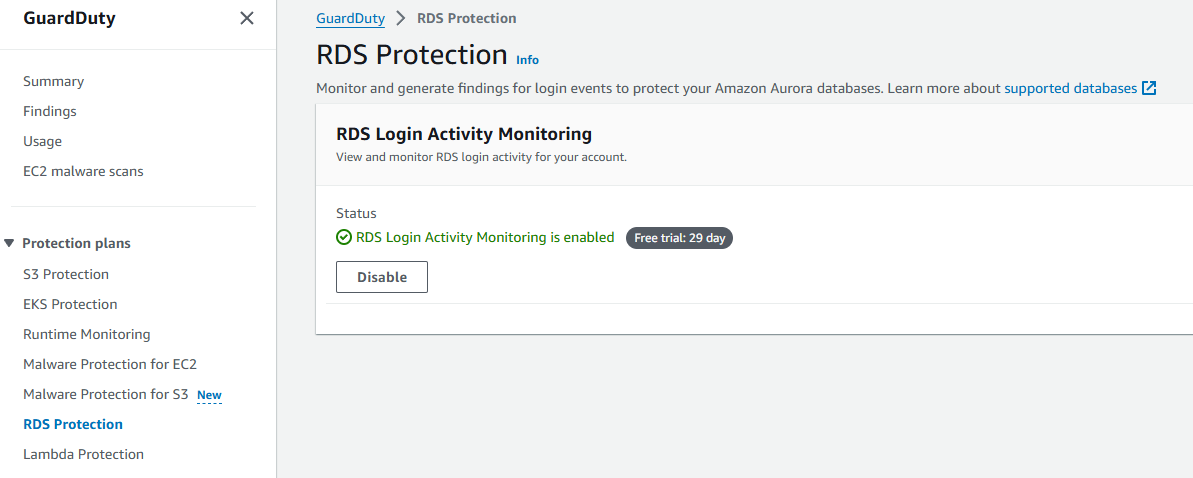Click the Free trial: 29 day badge
Viewport: 1193px width, 478px height.
[x=679, y=238]
